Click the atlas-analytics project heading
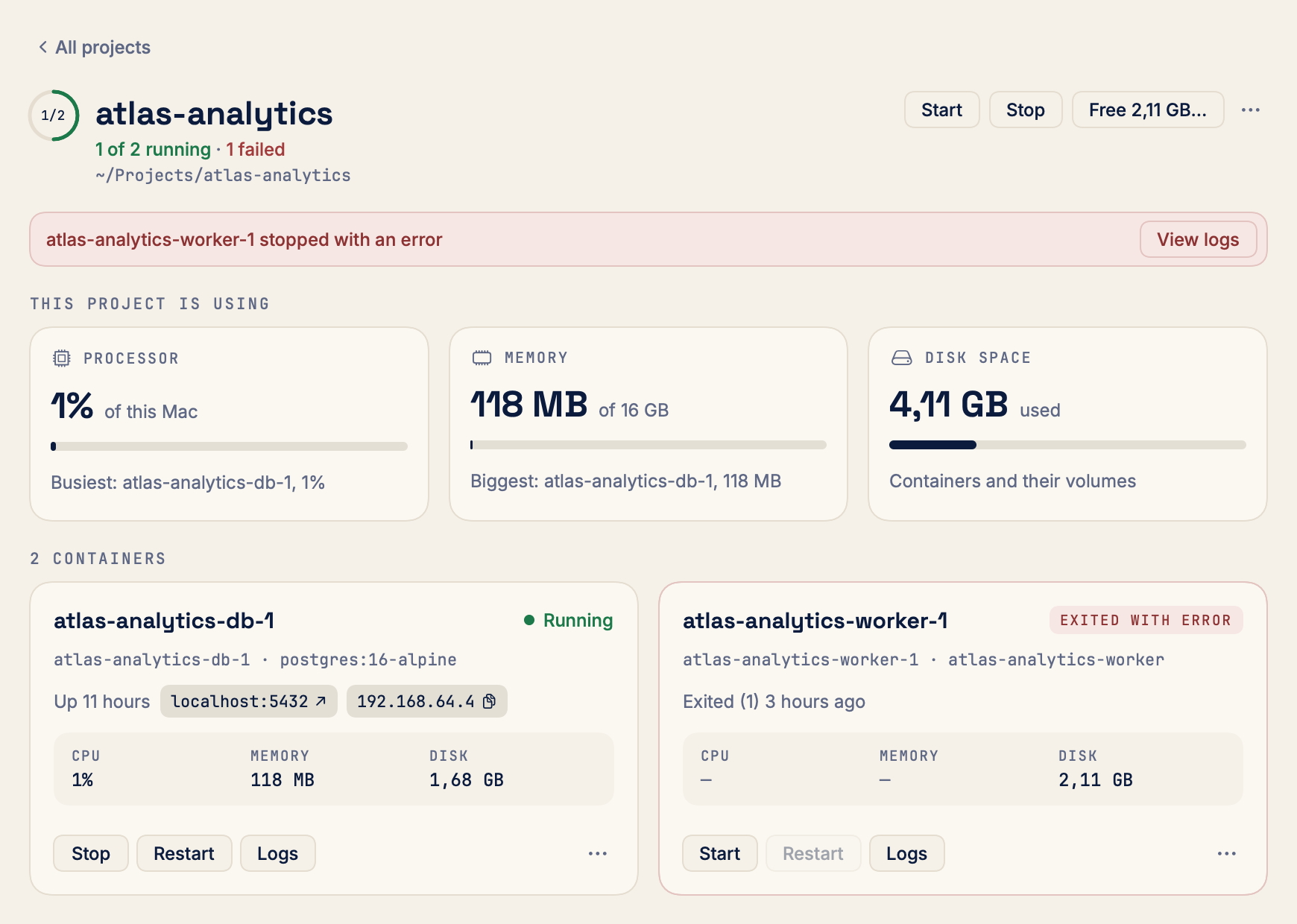This screenshot has width=1297, height=924. (214, 114)
